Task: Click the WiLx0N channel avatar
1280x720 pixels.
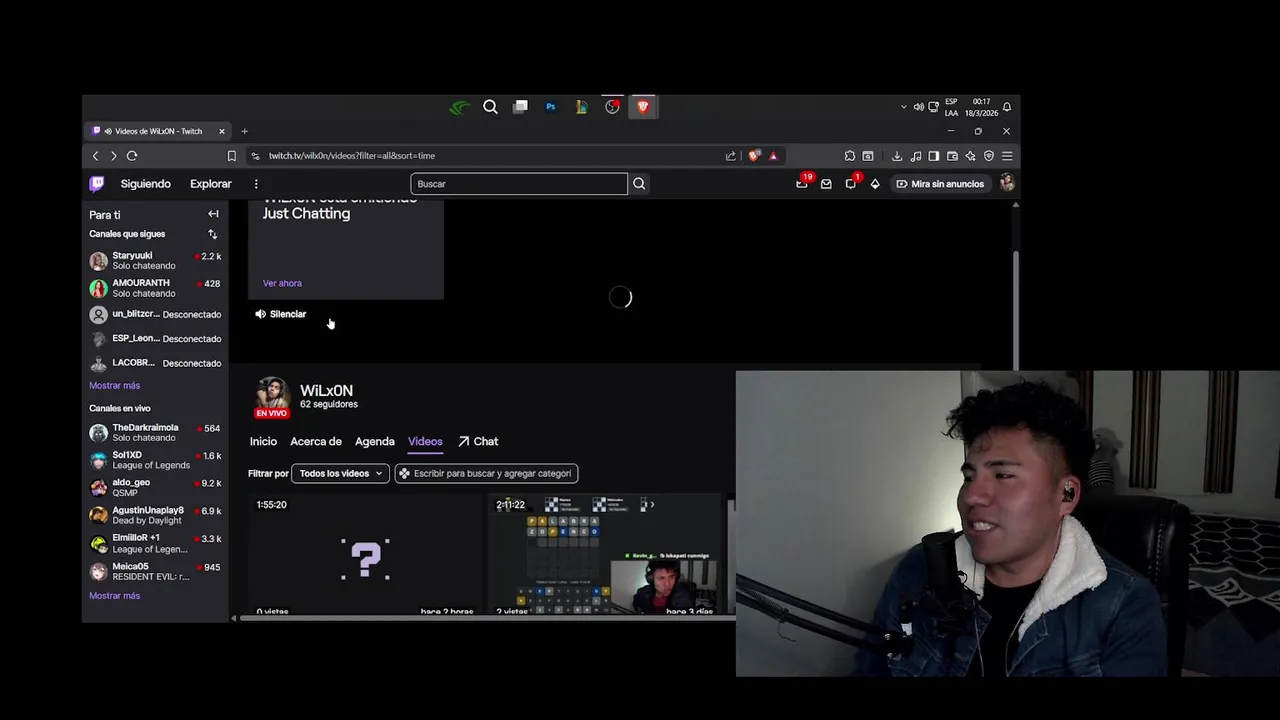Action: [272, 396]
